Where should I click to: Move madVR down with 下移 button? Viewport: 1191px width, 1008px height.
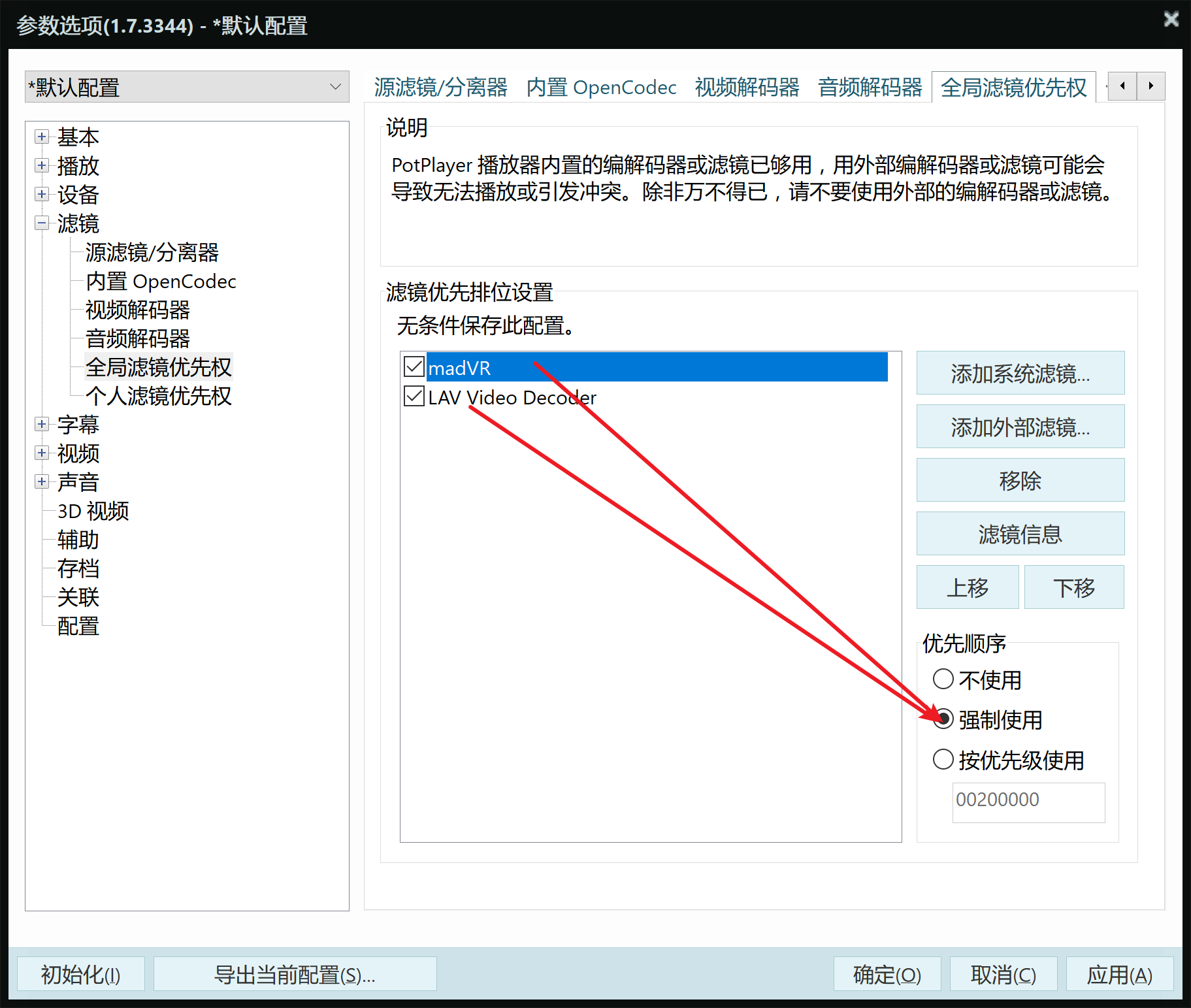(1073, 587)
